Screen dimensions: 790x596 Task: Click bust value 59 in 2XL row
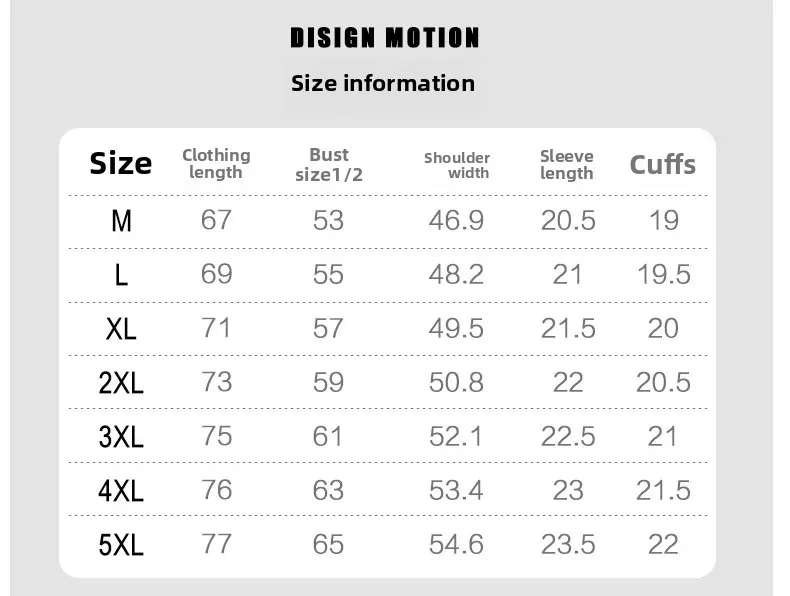coord(328,382)
